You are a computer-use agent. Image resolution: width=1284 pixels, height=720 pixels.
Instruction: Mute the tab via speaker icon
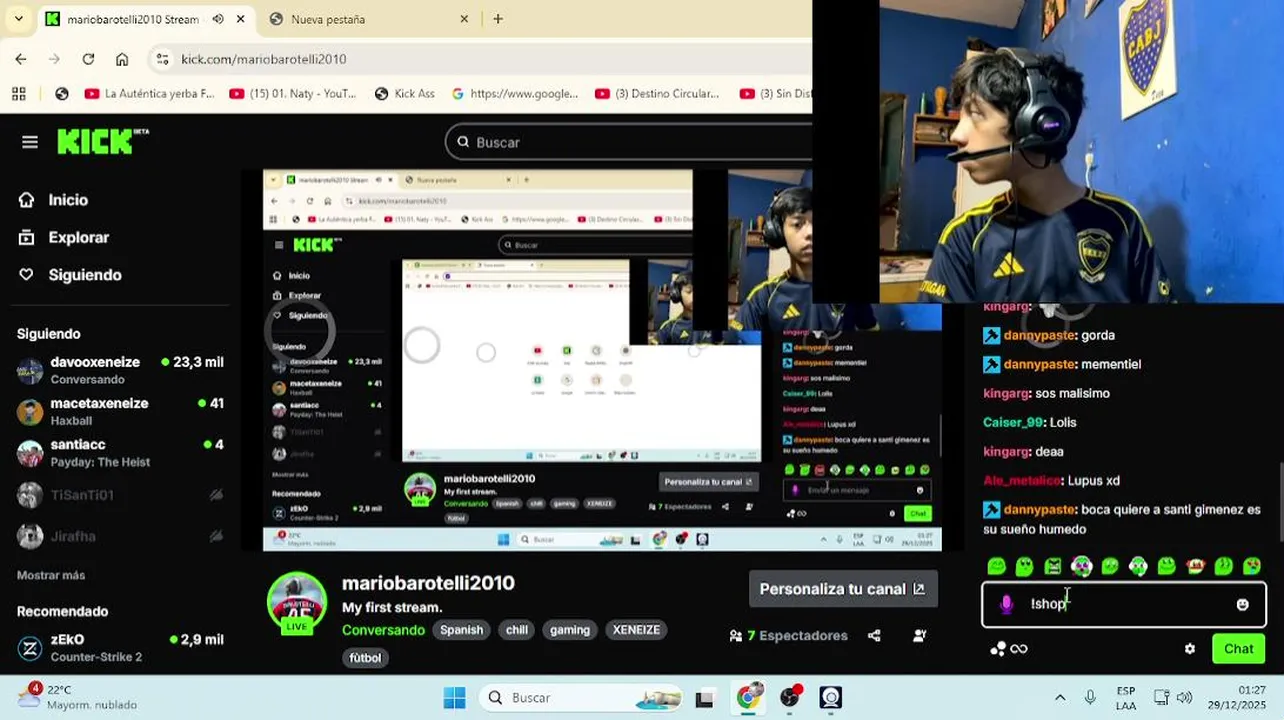218,19
